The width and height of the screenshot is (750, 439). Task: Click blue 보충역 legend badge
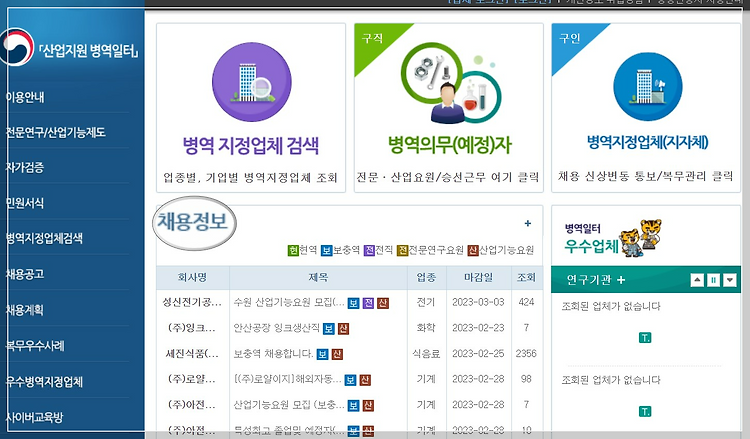tap(326, 250)
